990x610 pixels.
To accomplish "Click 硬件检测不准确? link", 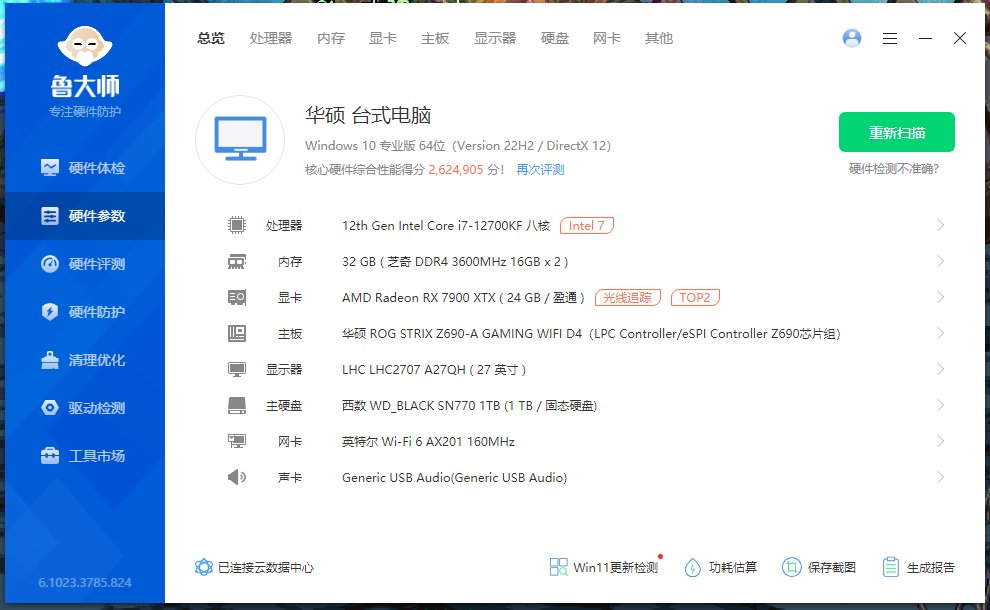I will 893,169.
